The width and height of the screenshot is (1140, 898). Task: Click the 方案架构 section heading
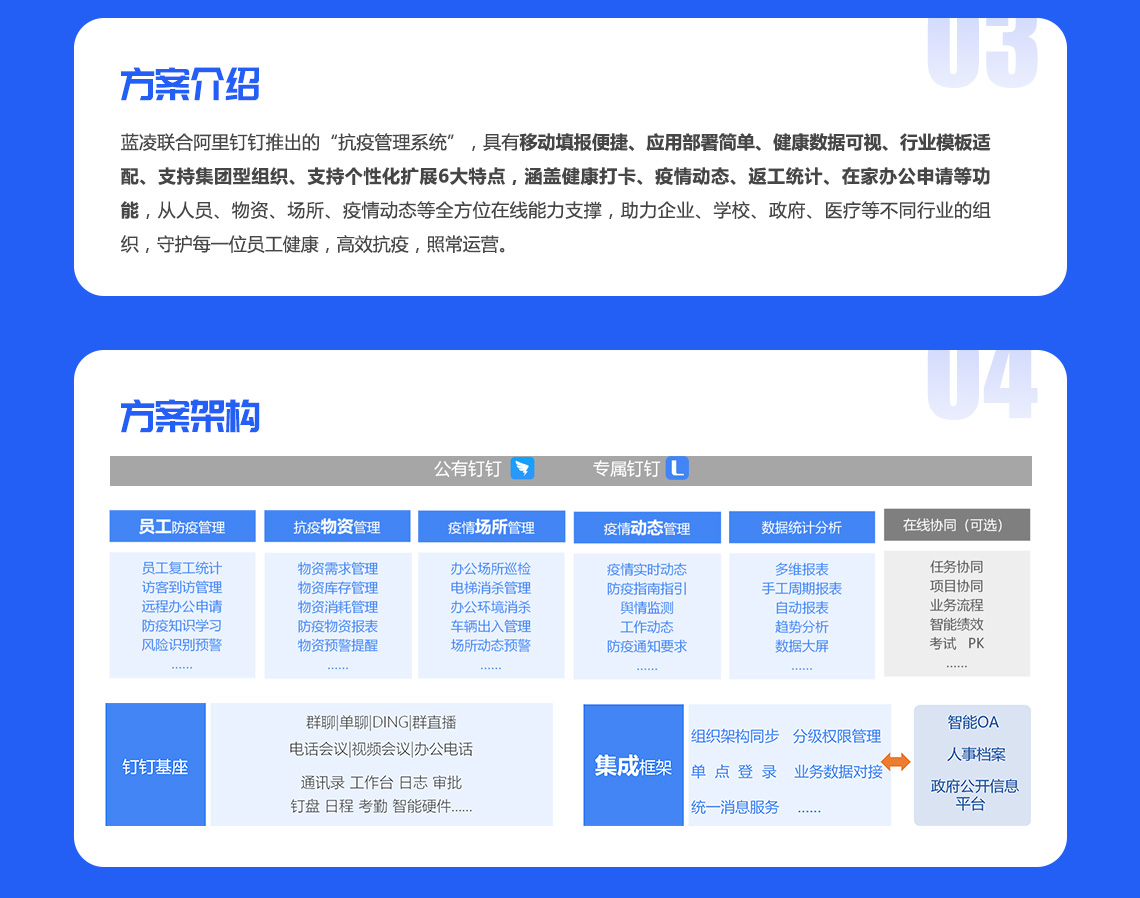190,417
